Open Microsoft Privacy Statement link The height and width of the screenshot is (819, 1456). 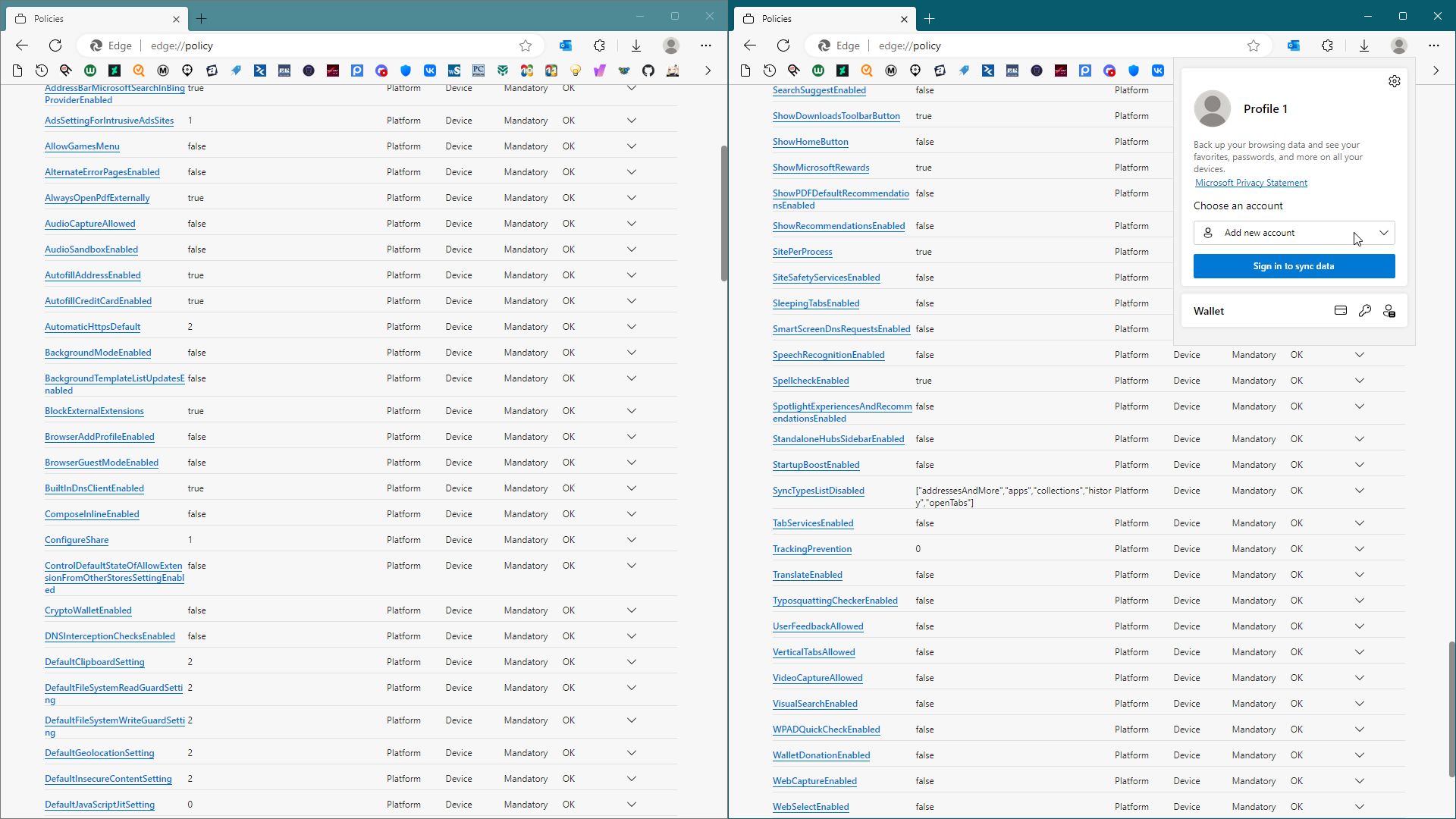tap(1250, 183)
